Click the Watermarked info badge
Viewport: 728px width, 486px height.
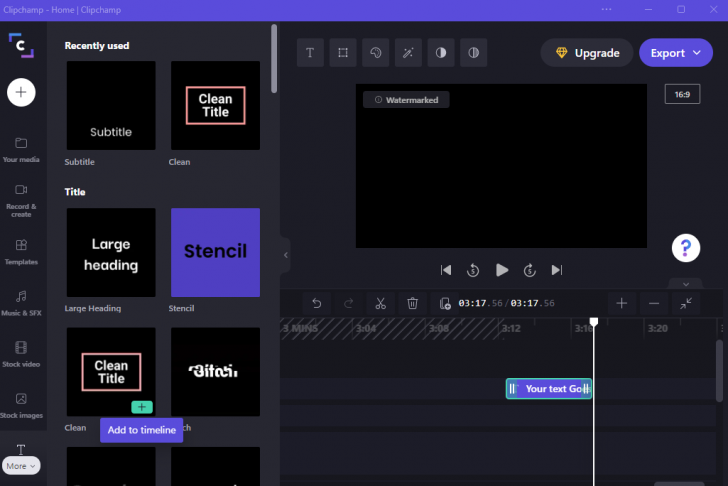coord(406,100)
